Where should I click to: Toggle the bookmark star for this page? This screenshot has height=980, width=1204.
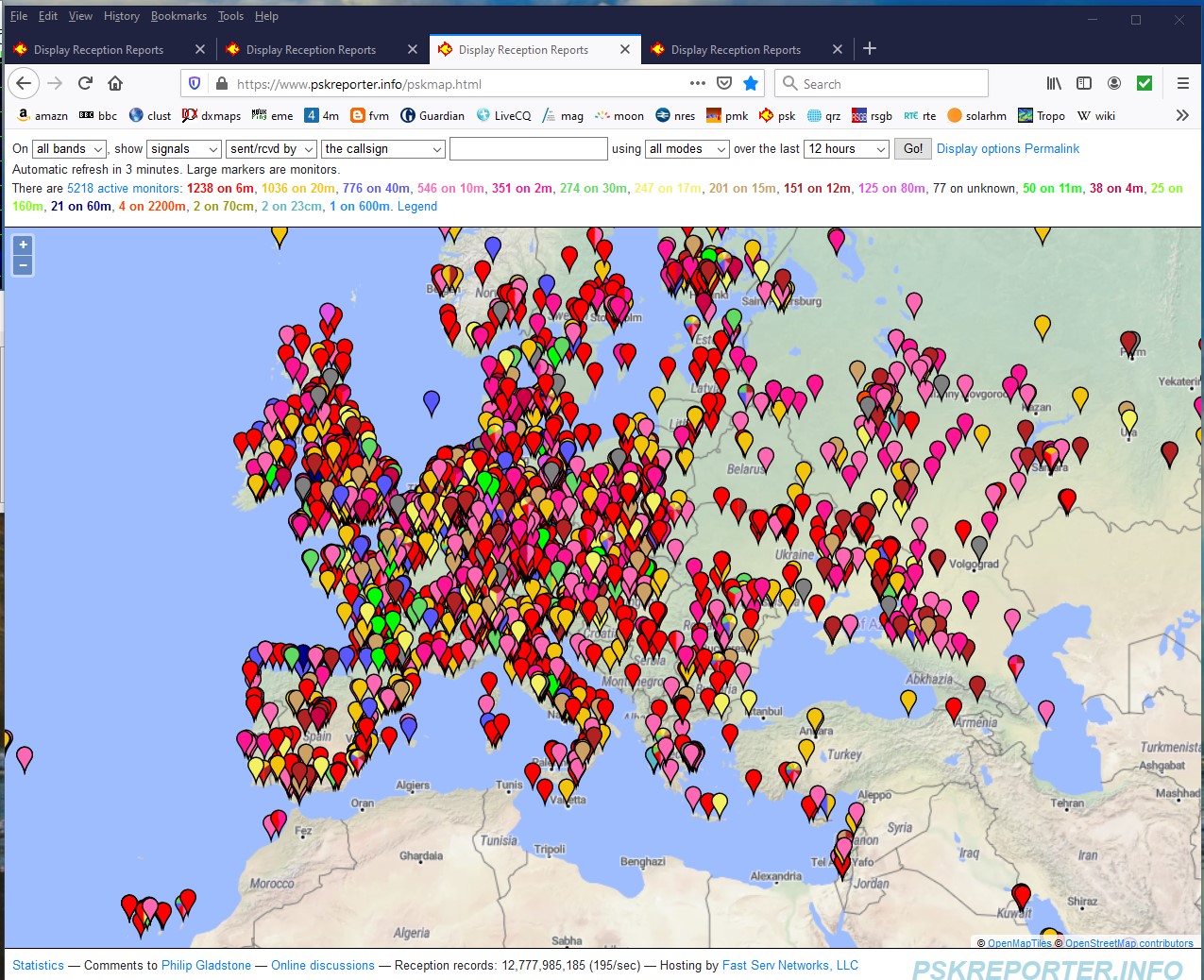tap(751, 83)
